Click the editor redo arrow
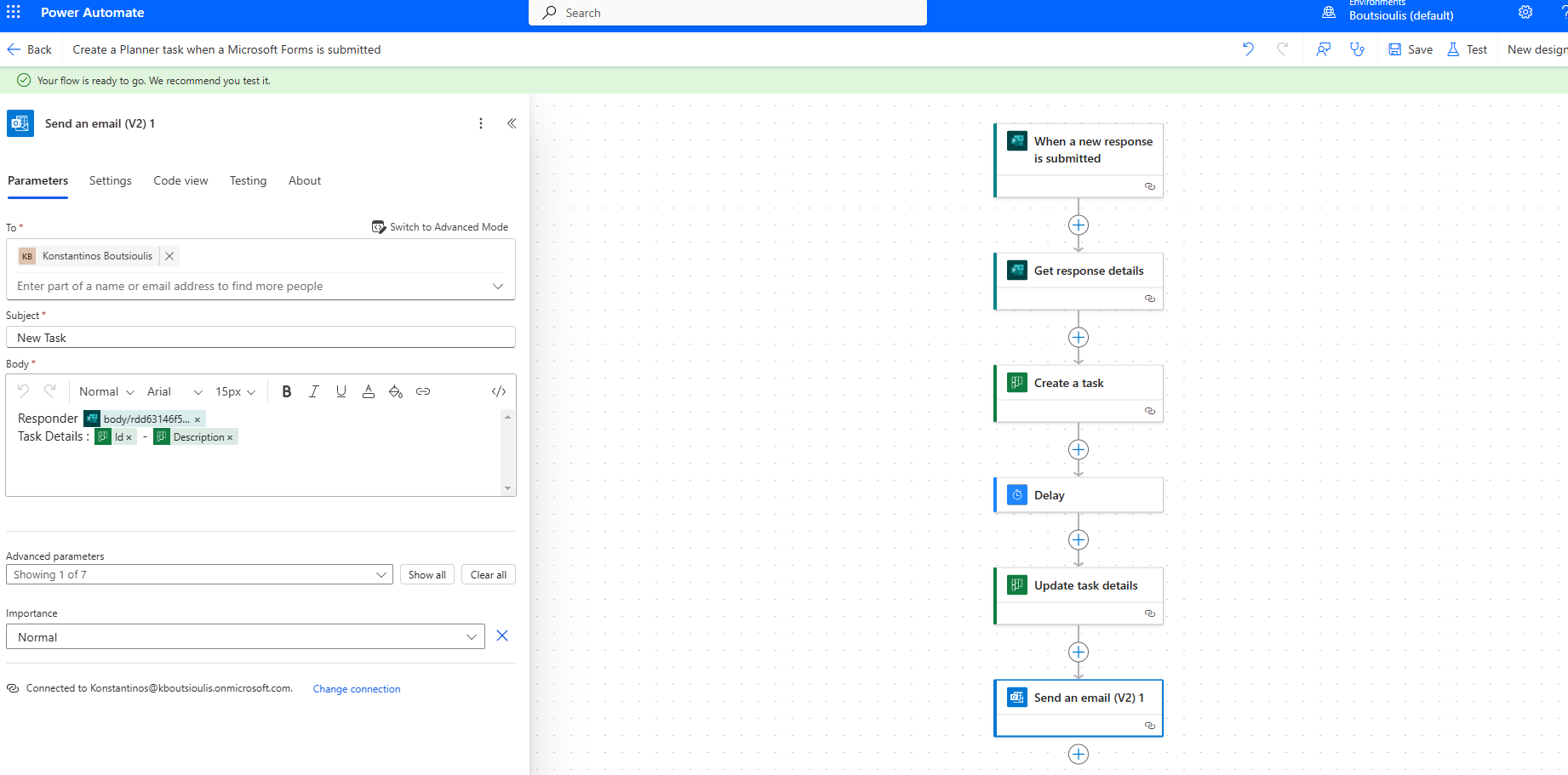Screen dimensions: 1568x775 coord(50,390)
